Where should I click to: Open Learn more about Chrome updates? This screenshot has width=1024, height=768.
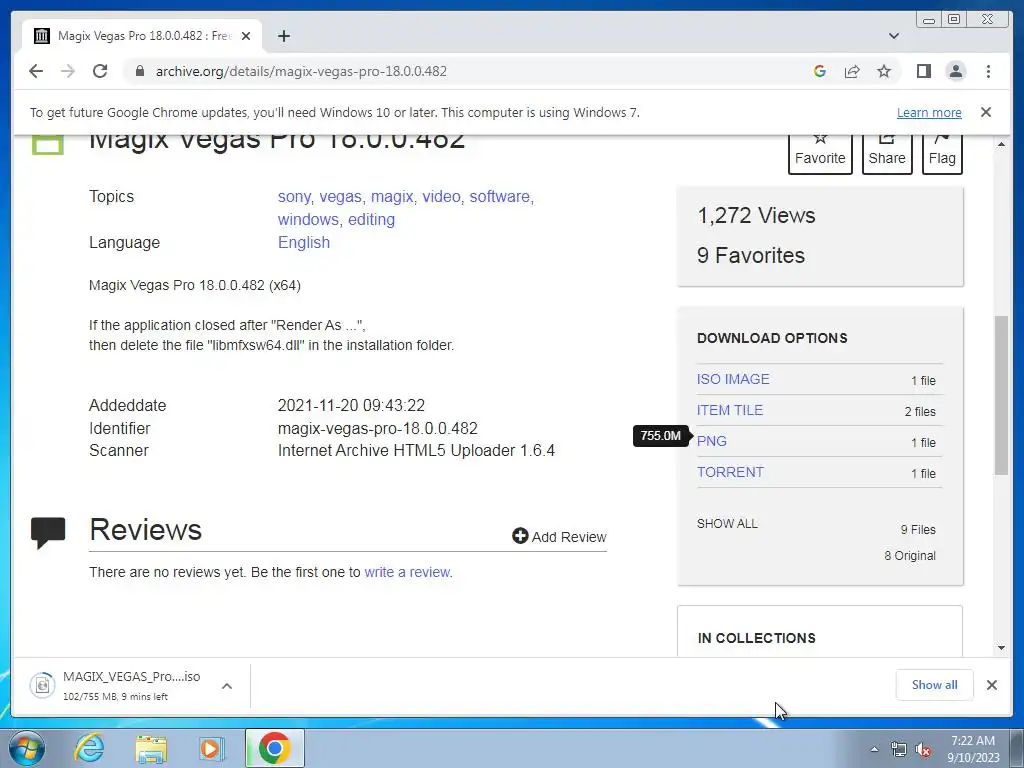[x=929, y=112]
